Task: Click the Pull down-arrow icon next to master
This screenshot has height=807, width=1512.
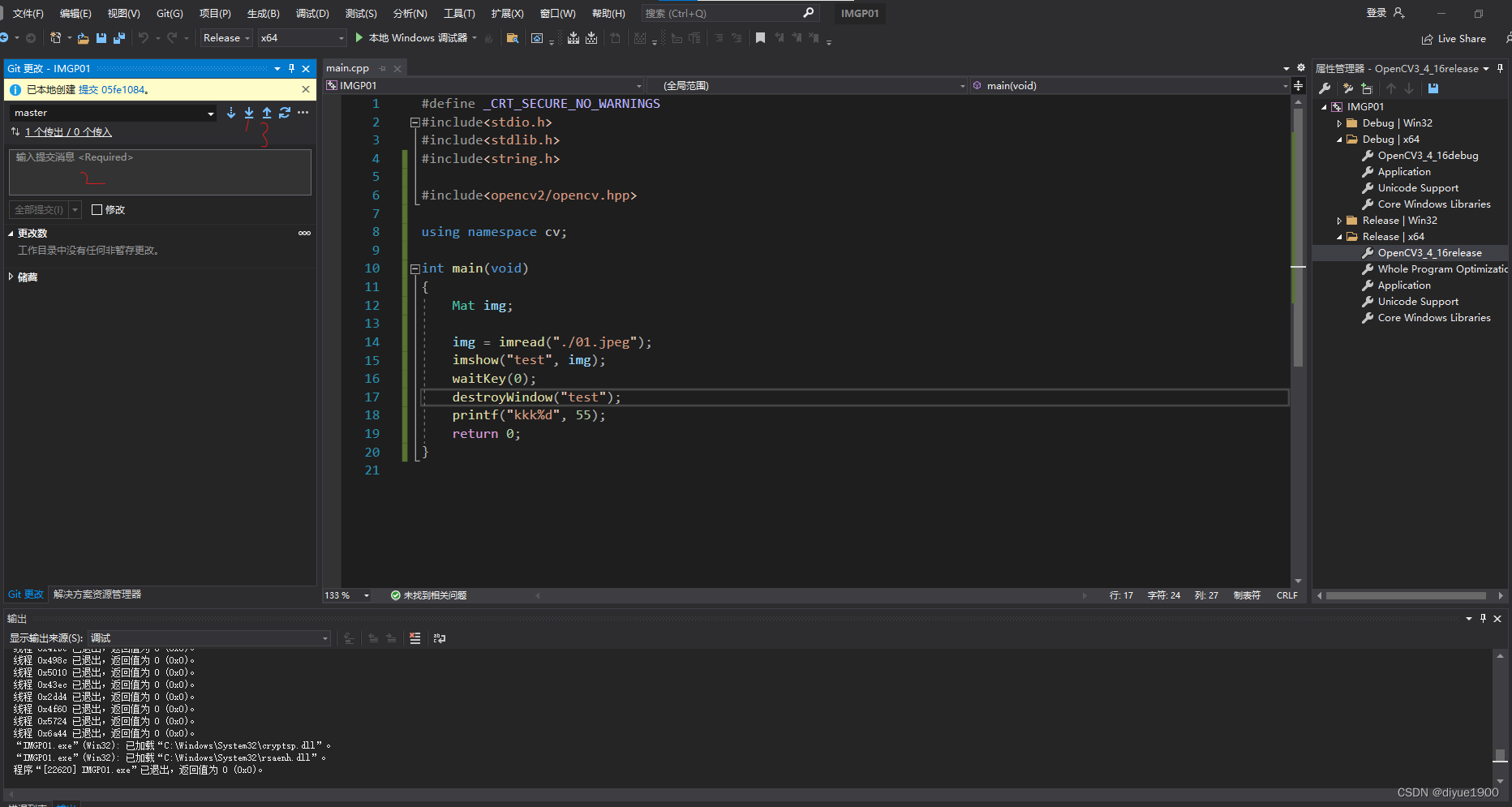Action: click(x=249, y=113)
